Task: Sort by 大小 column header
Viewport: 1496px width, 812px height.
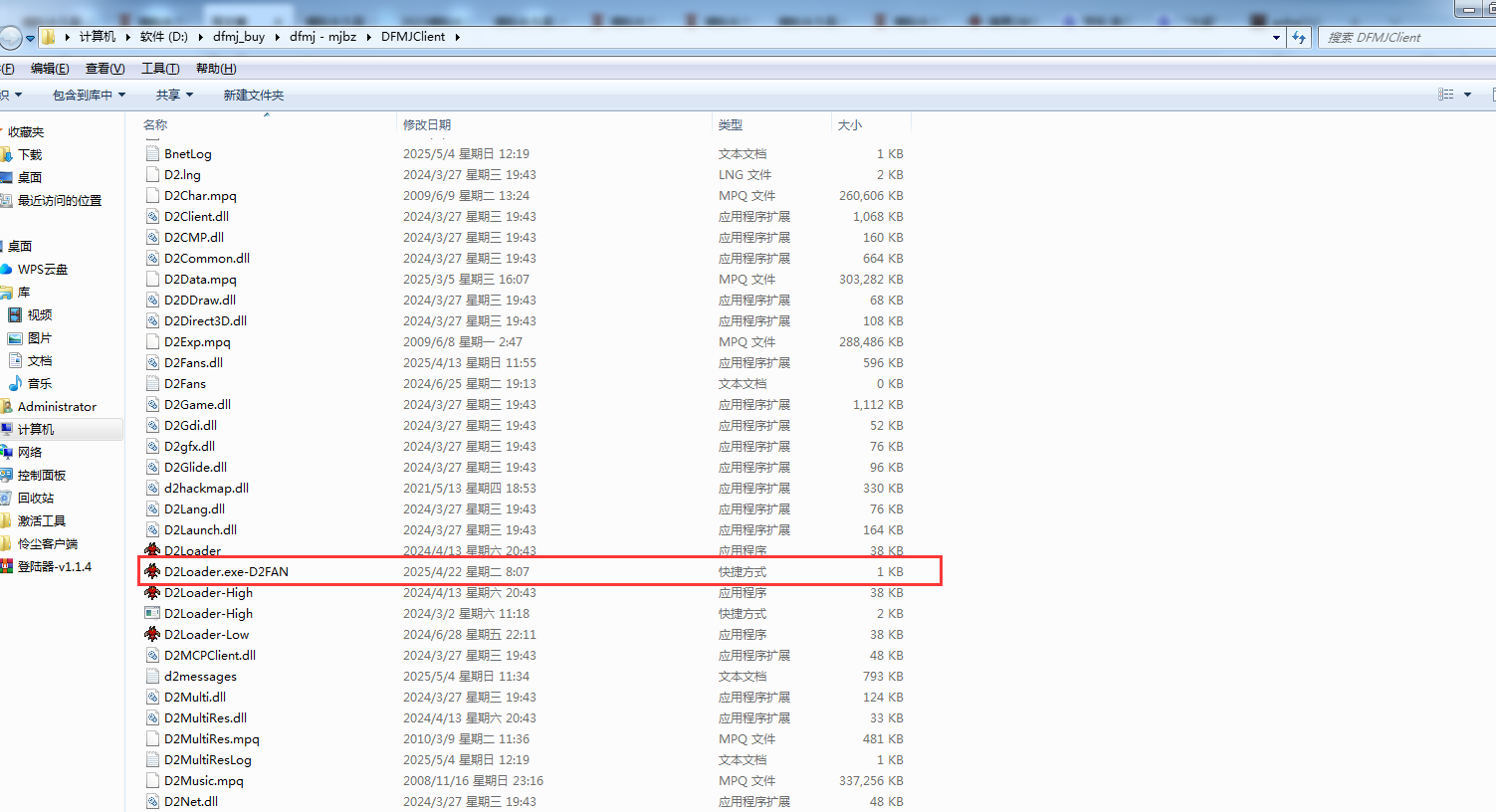Action: [x=871, y=125]
